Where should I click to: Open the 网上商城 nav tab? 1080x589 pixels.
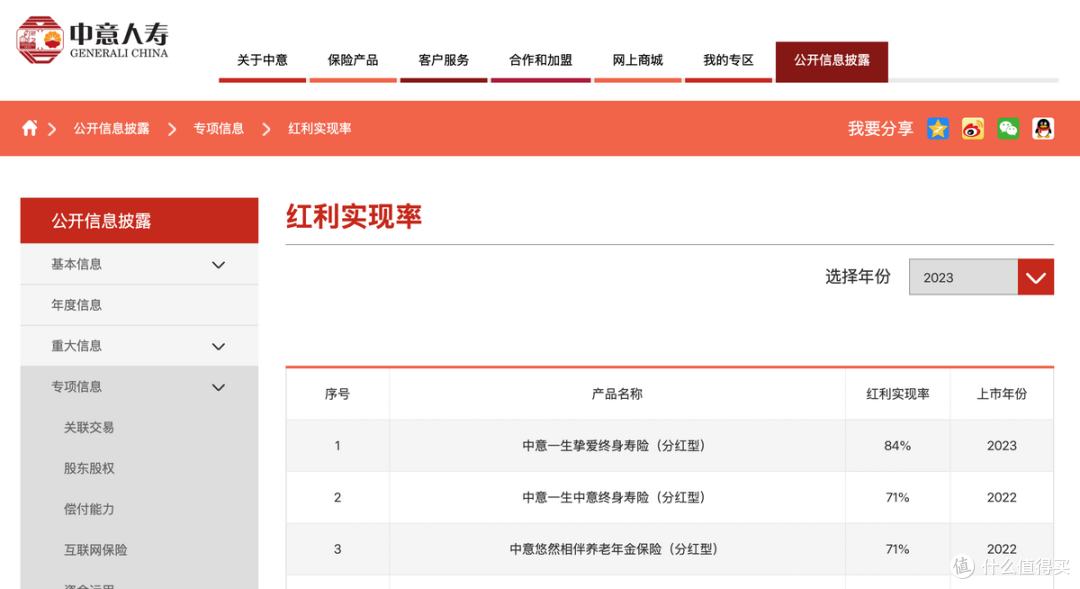[638, 61]
